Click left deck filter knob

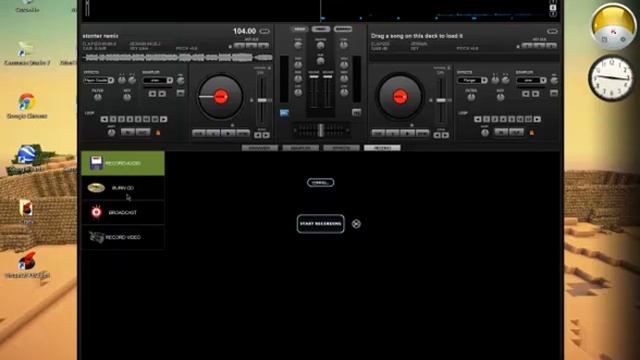tap(98, 98)
